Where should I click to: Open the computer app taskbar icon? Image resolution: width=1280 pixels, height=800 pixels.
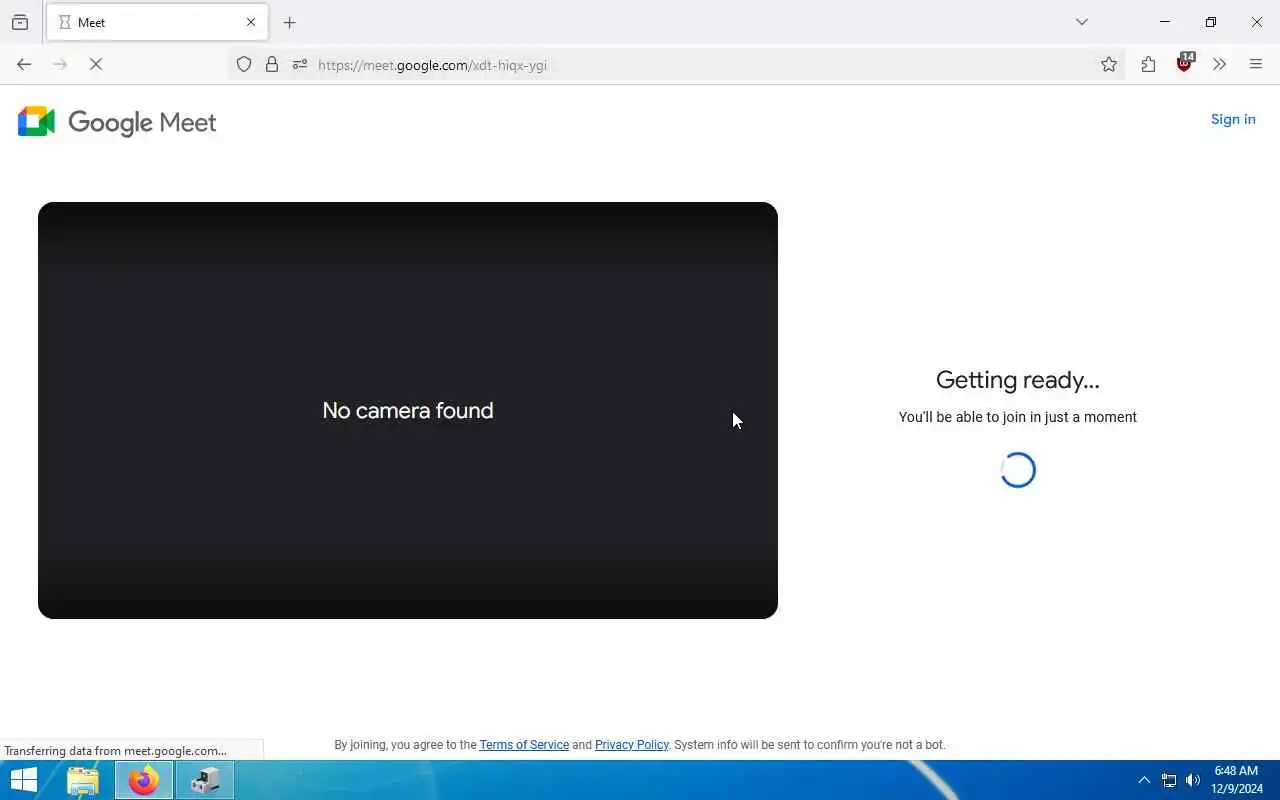point(205,780)
